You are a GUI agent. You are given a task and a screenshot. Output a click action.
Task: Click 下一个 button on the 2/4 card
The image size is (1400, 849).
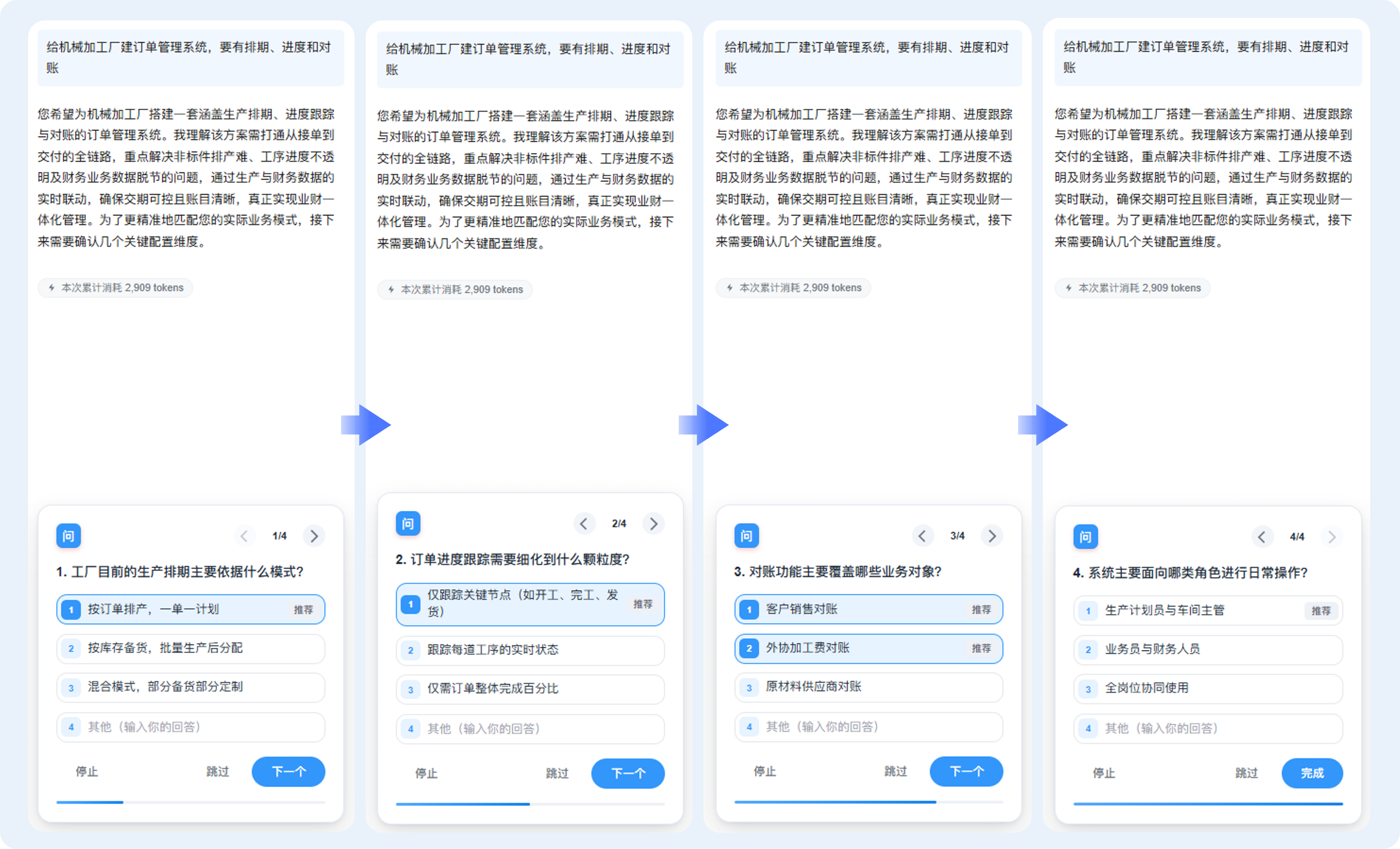coord(628,773)
